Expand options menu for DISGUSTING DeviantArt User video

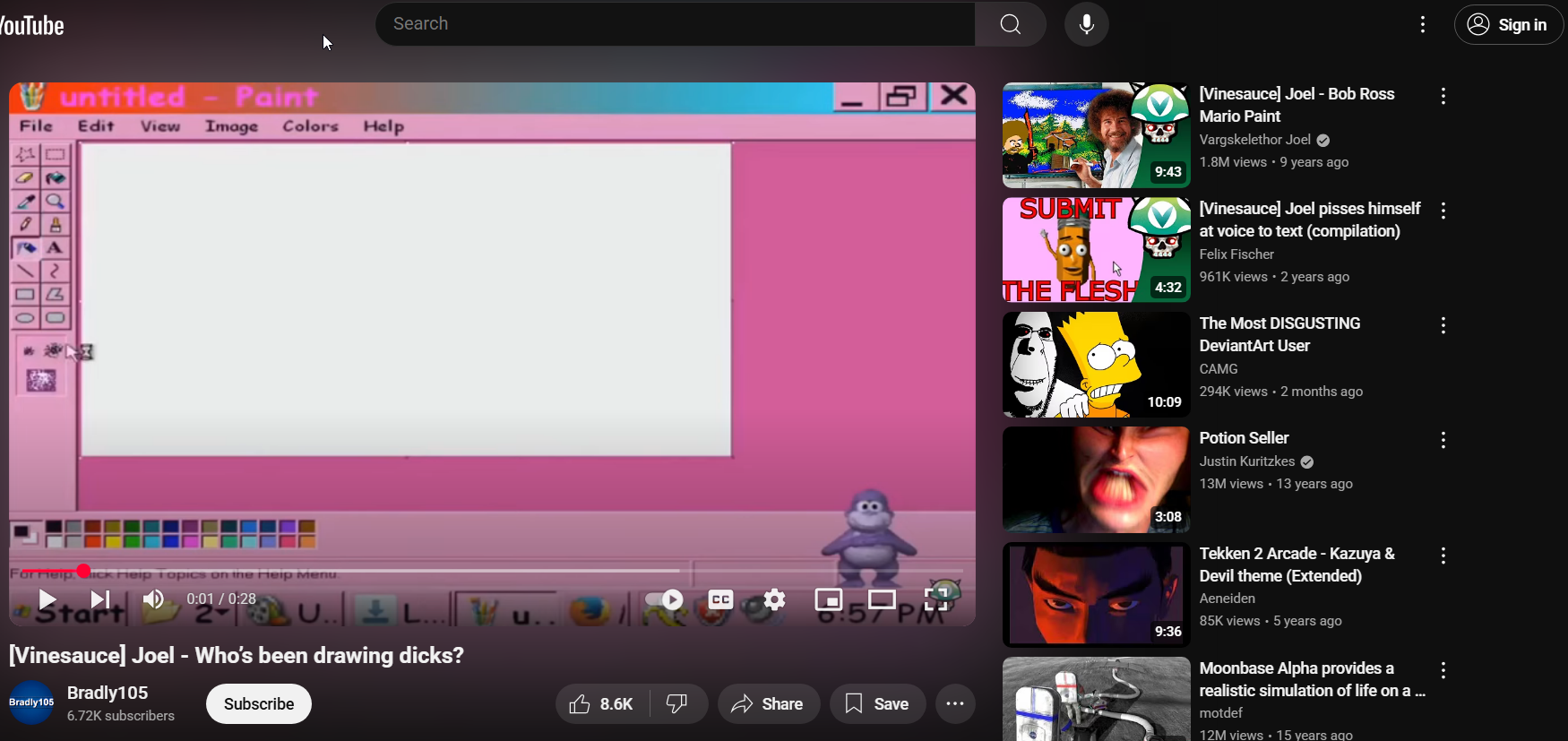click(1443, 325)
